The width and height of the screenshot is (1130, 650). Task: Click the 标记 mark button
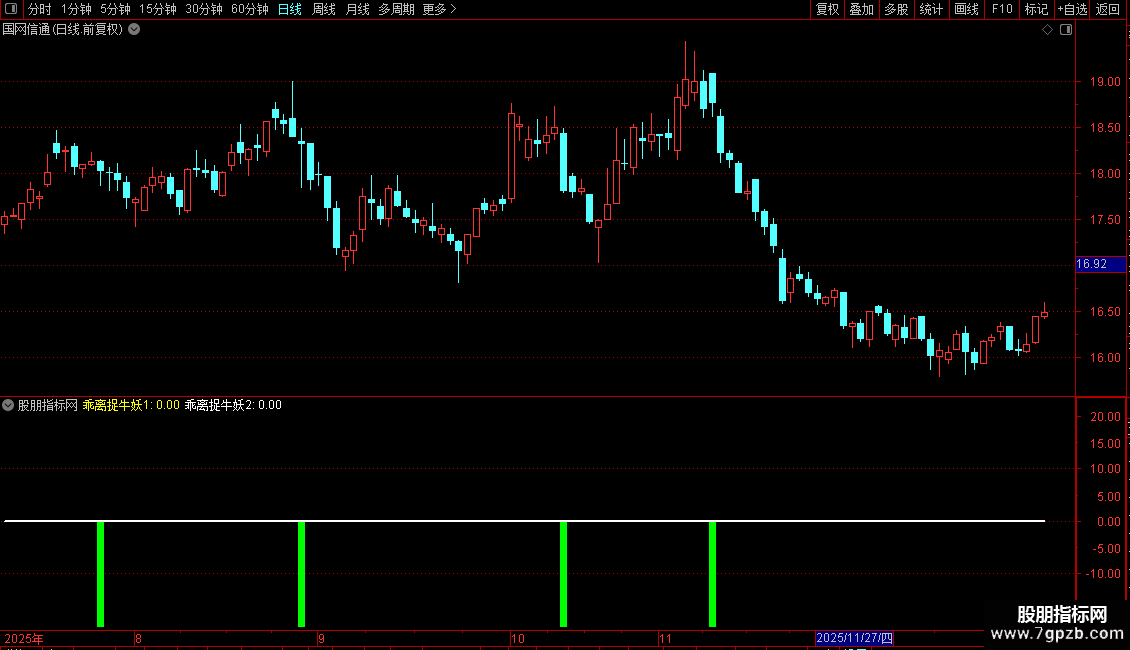click(1036, 9)
